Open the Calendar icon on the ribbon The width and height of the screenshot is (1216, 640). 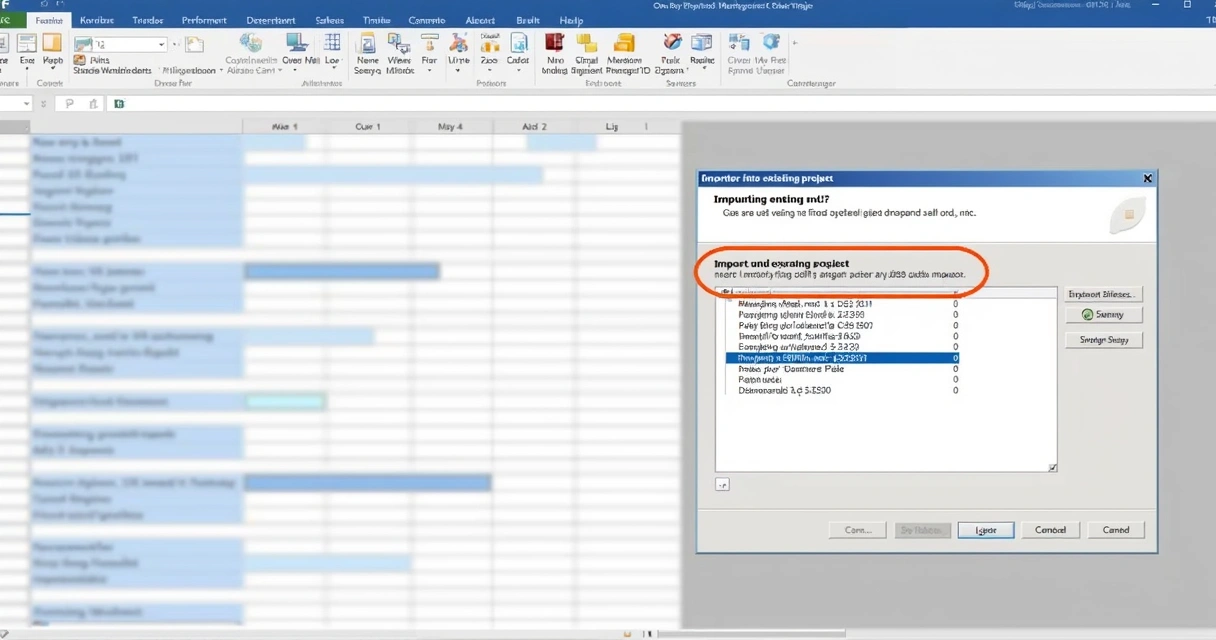coord(518,46)
